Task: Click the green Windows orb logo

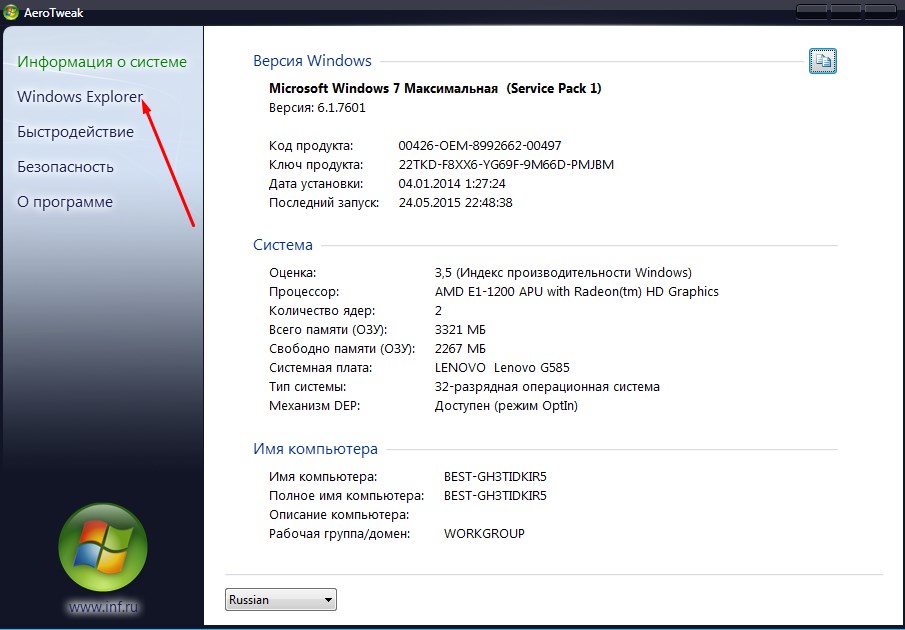Action: click(x=103, y=547)
